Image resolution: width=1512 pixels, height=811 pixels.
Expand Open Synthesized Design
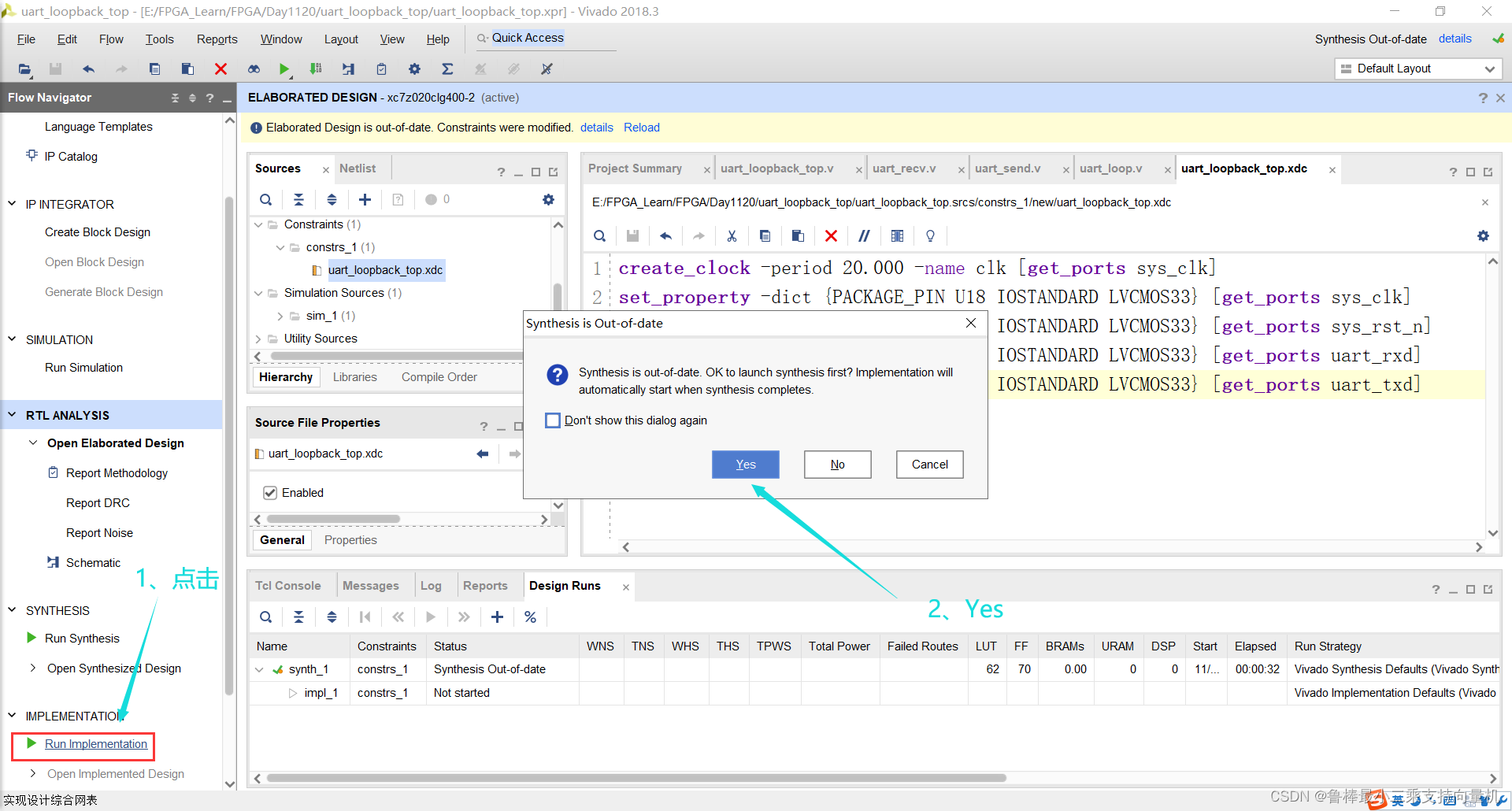coord(33,668)
